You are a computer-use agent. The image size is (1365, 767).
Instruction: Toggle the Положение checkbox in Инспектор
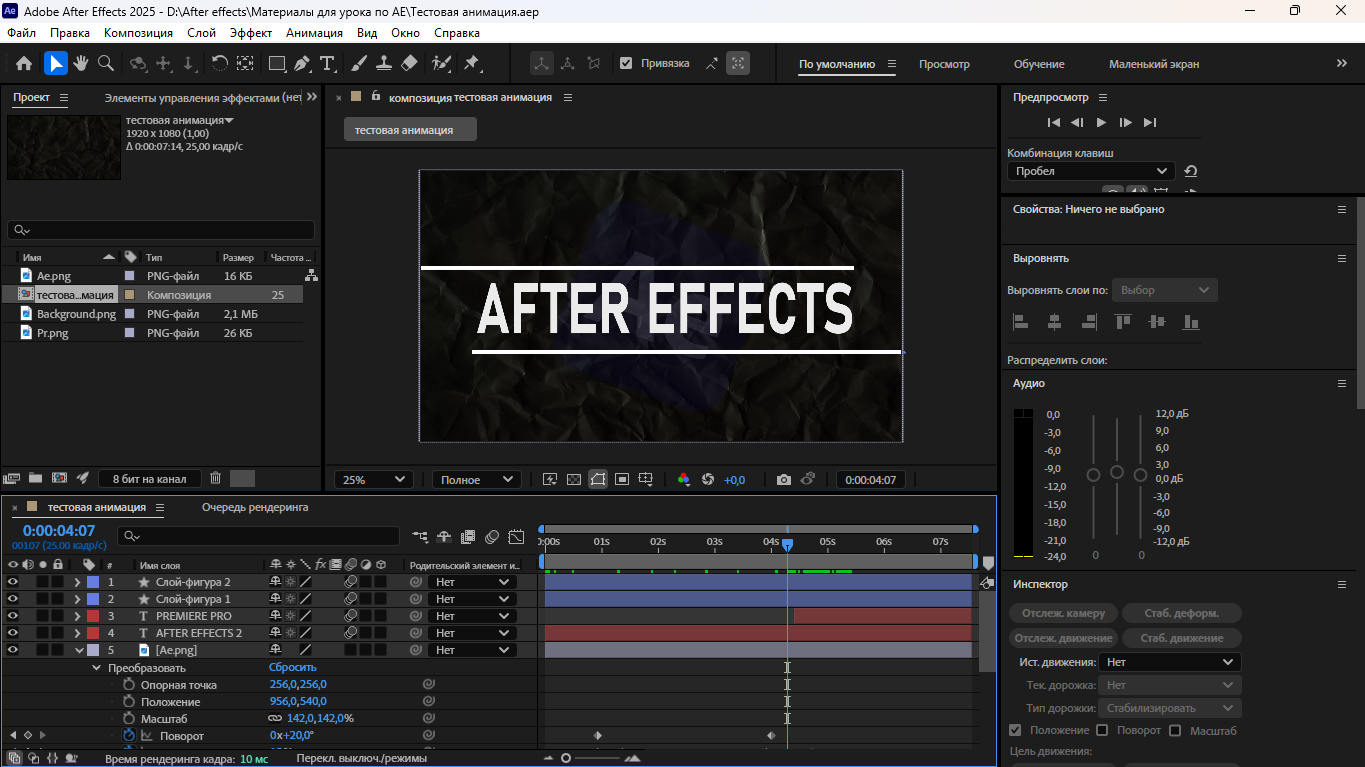1016,730
